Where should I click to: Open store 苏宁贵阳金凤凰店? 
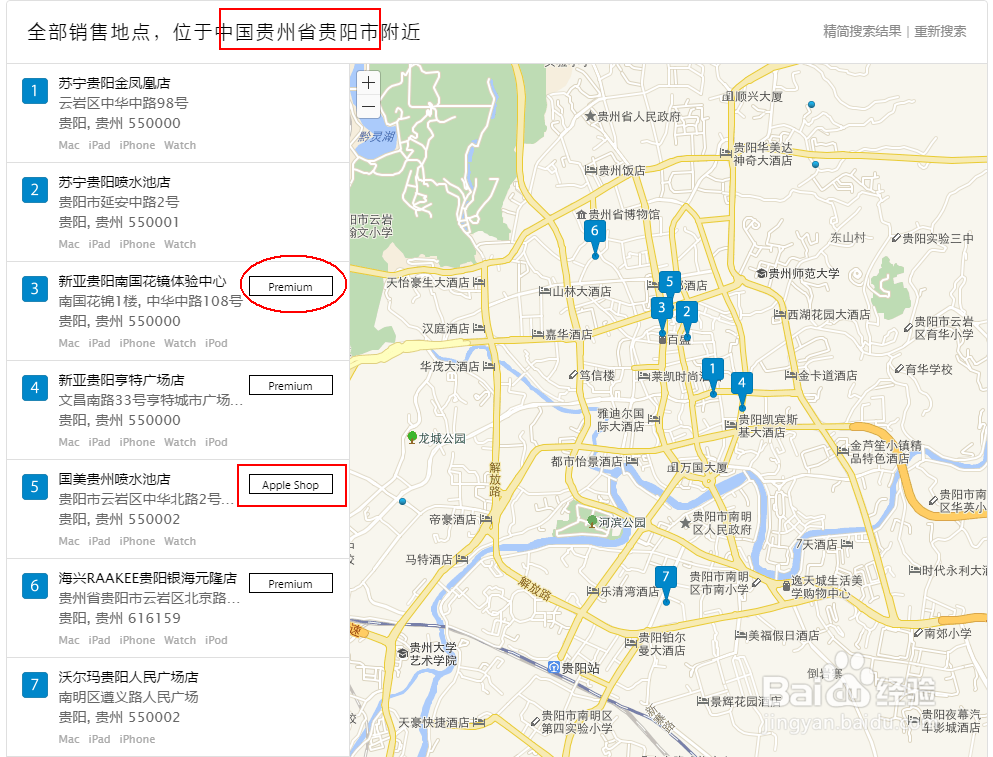coord(115,83)
